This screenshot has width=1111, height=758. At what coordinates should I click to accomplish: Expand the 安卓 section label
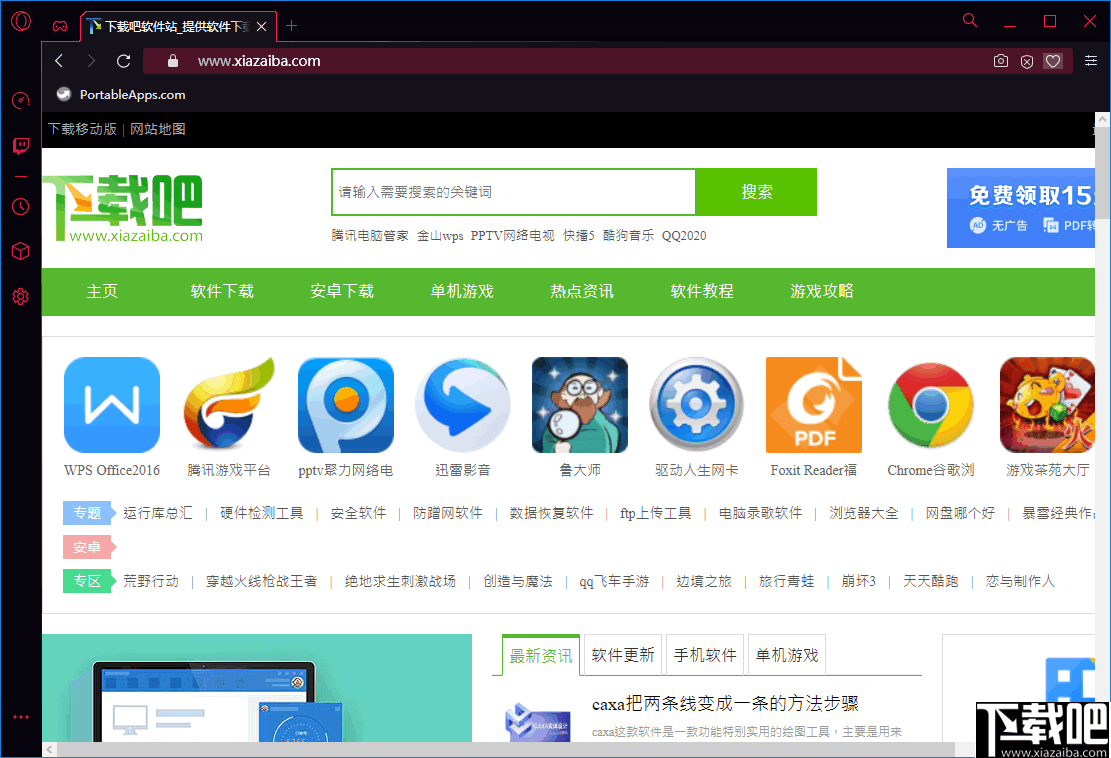click(x=89, y=547)
